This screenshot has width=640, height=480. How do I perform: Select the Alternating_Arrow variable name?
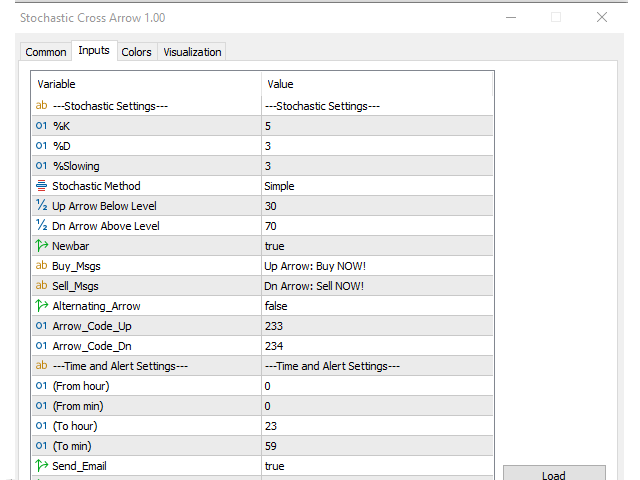(96, 306)
